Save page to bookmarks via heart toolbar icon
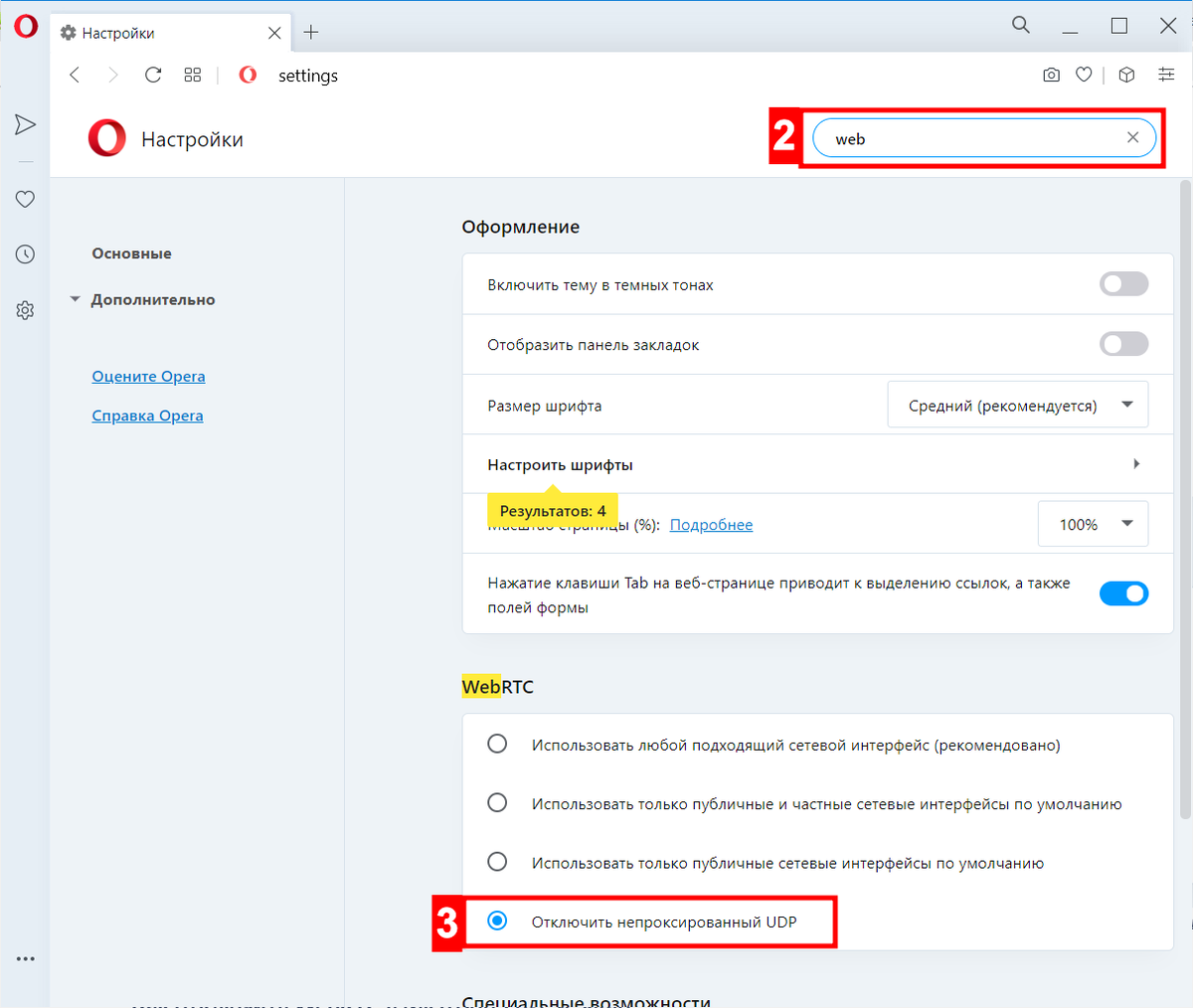The height and width of the screenshot is (1008, 1193). click(1084, 74)
